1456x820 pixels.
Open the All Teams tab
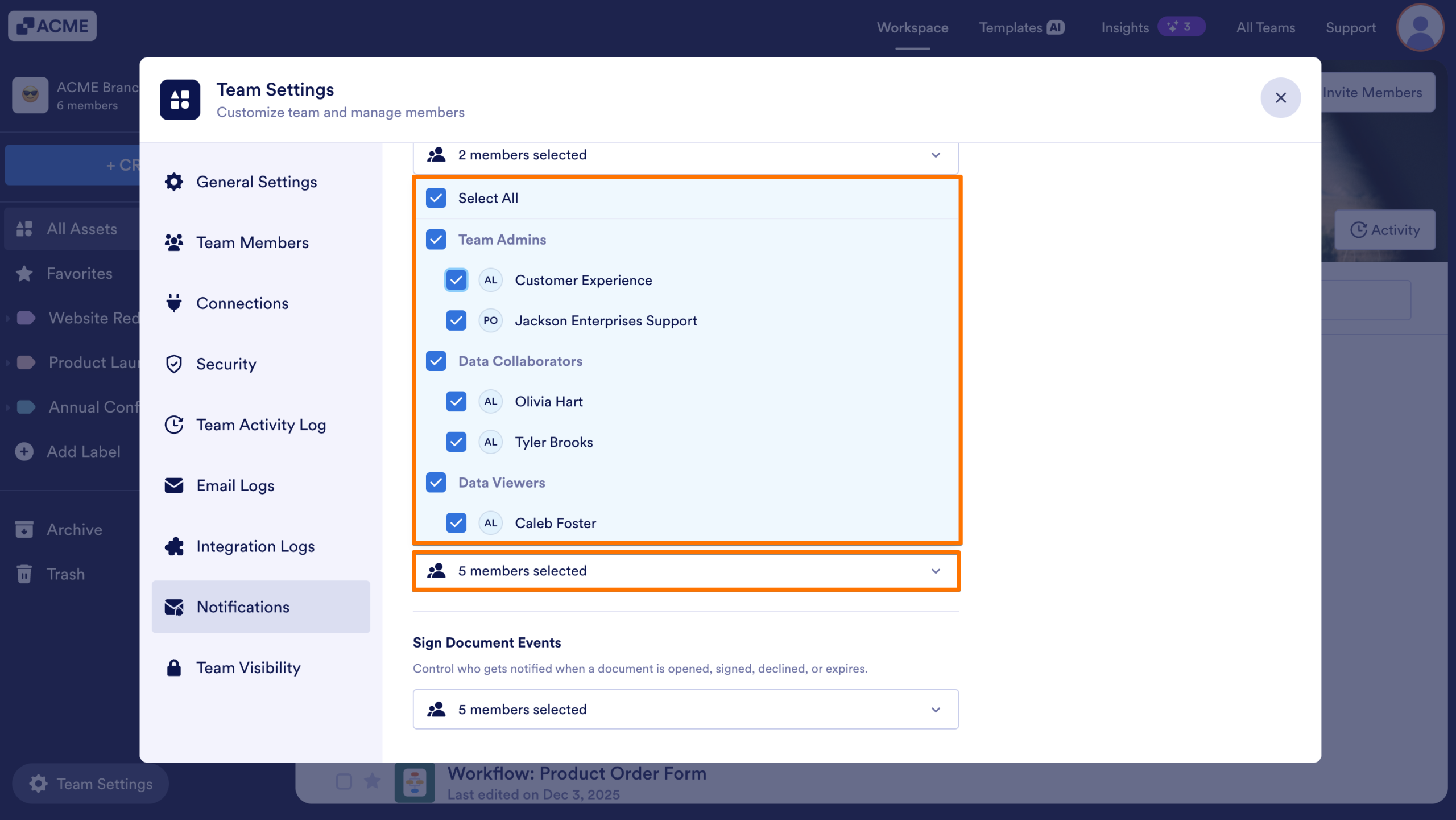pos(1265,27)
